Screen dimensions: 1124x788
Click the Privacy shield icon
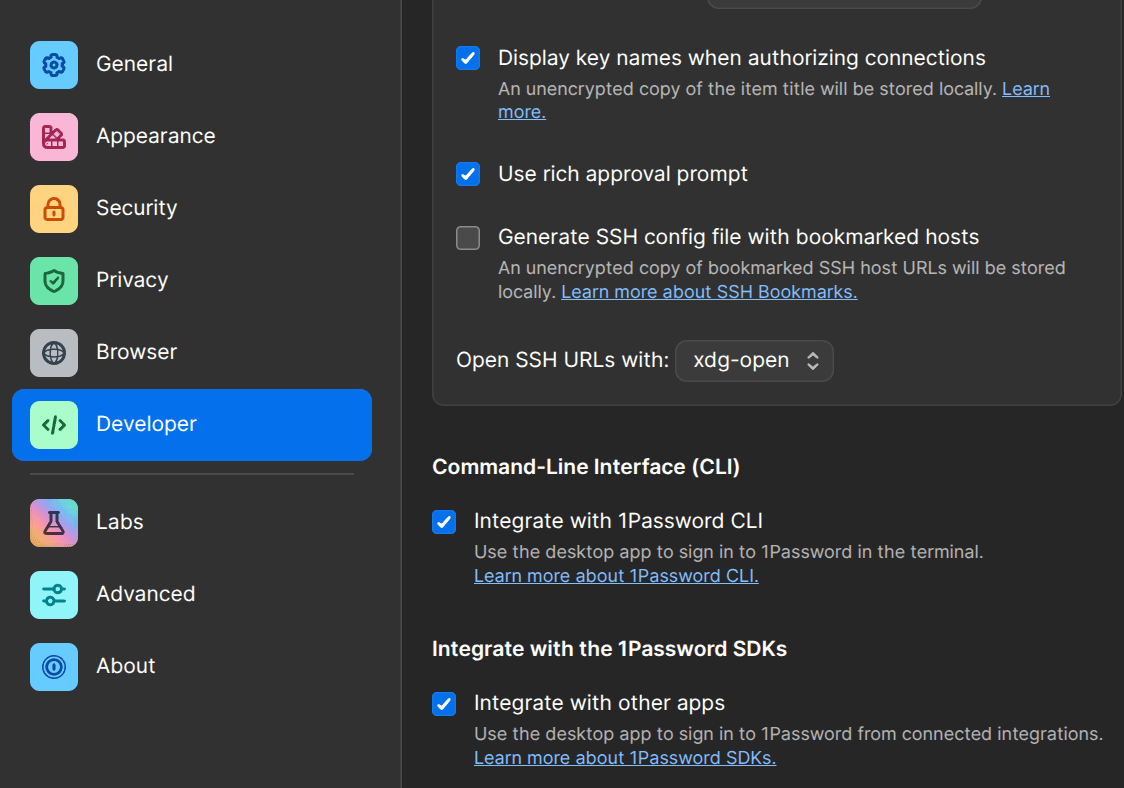coord(54,280)
